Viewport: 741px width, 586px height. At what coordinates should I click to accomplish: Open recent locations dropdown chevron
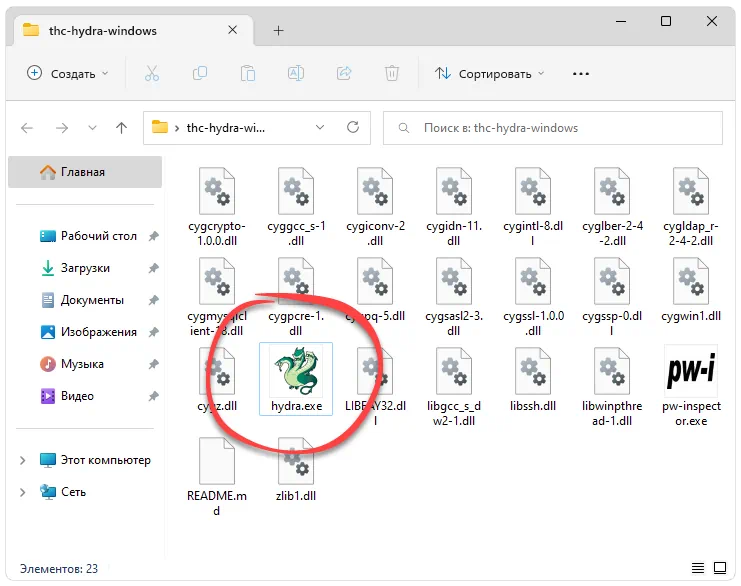coord(92,128)
